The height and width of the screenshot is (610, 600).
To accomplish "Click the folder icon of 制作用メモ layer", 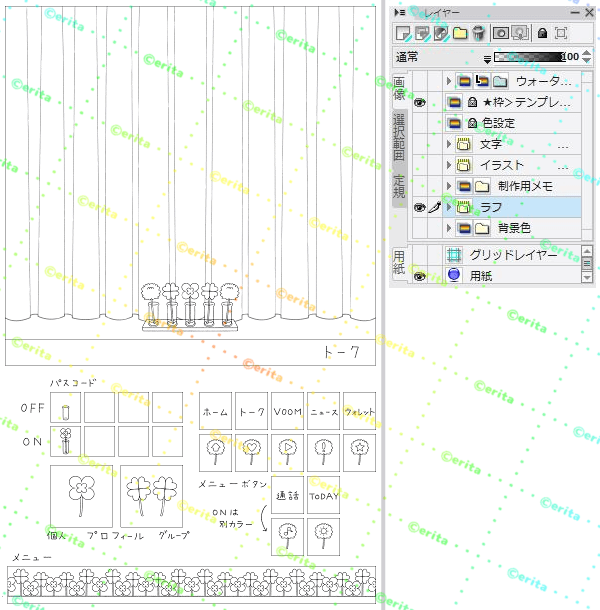I will (482, 186).
